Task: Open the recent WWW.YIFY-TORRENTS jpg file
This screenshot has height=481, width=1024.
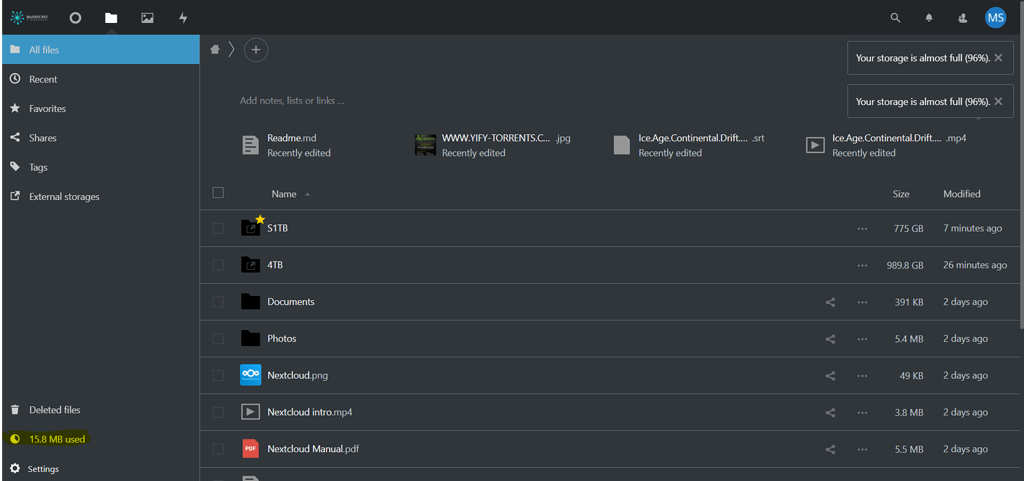Action: pos(493,146)
